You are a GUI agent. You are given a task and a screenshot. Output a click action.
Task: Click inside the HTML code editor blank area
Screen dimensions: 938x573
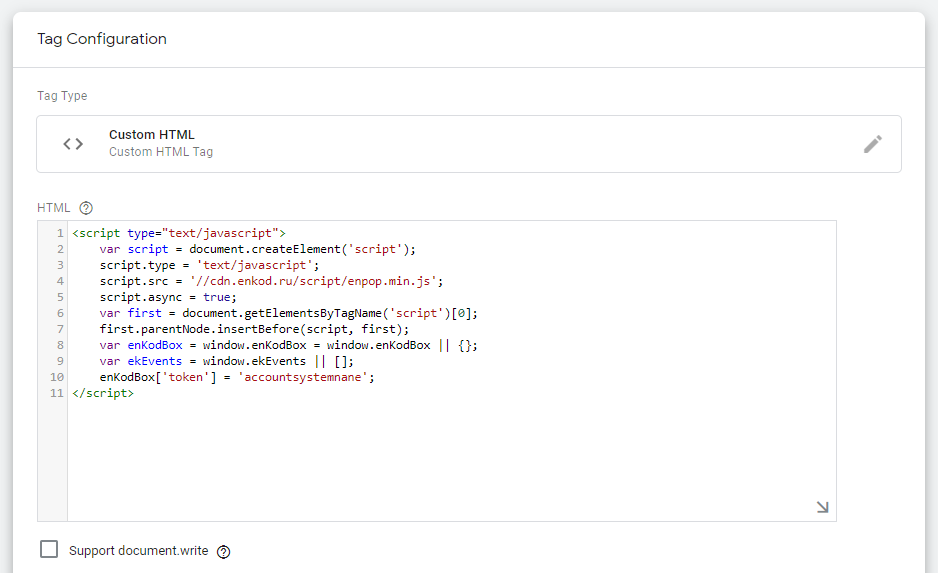click(452, 458)
